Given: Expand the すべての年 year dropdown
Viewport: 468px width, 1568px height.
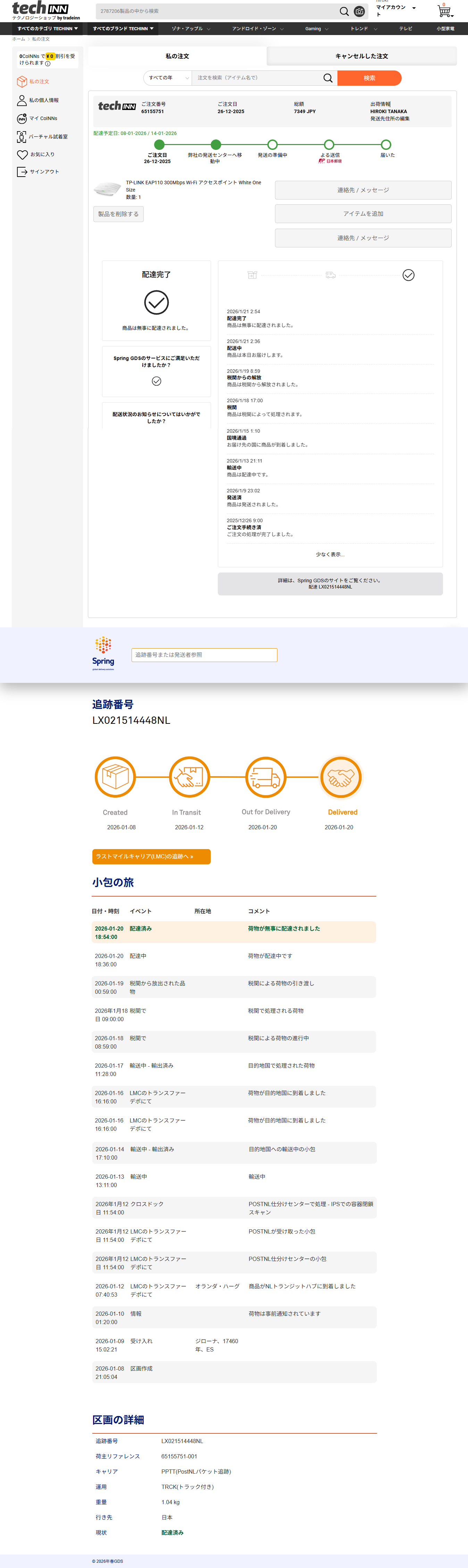Looking at the screenshot, I should coord(168,78).
